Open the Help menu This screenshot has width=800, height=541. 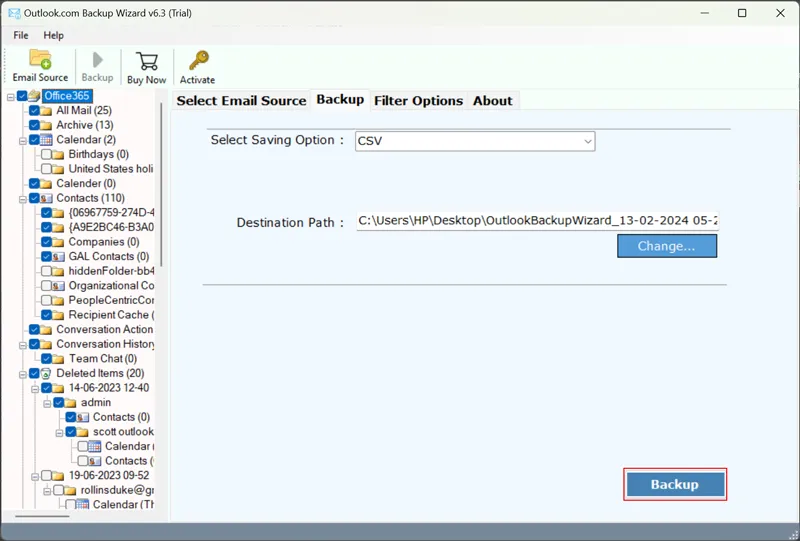(x=53, y=35)
